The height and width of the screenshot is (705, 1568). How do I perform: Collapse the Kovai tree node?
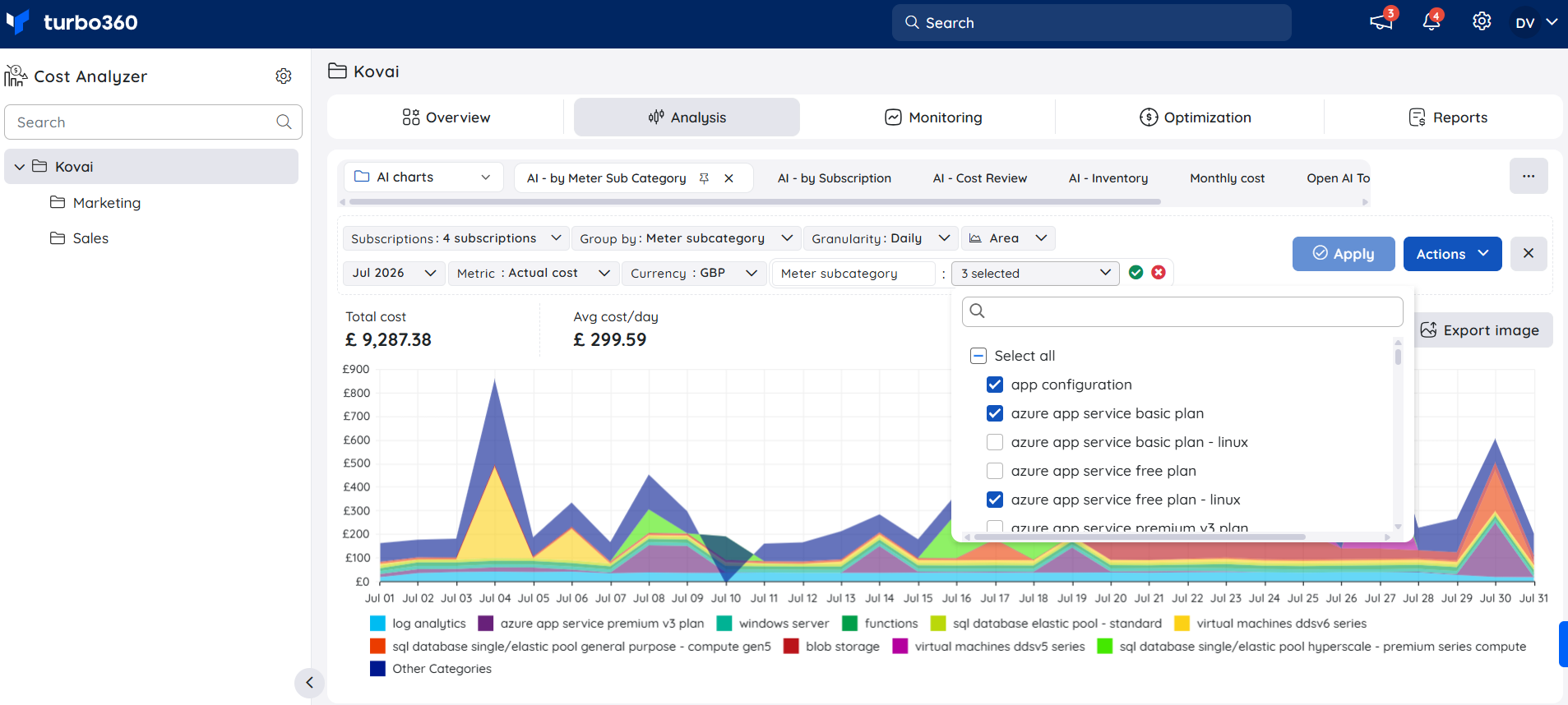click(20, 167)
